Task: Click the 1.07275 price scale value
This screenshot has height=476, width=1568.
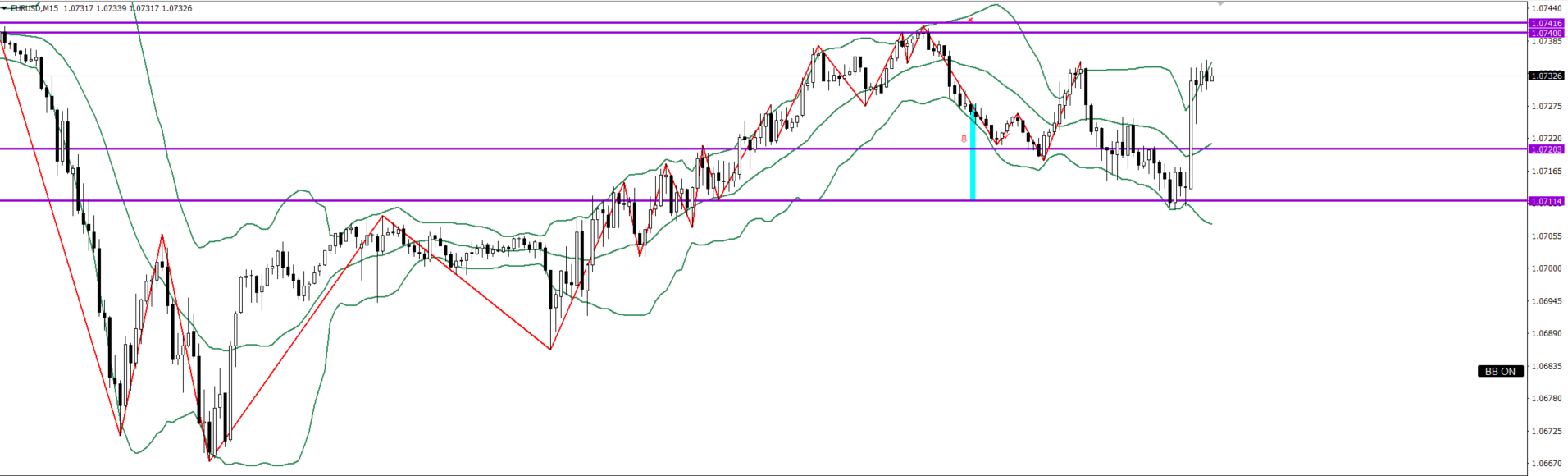Action: 1546,106
